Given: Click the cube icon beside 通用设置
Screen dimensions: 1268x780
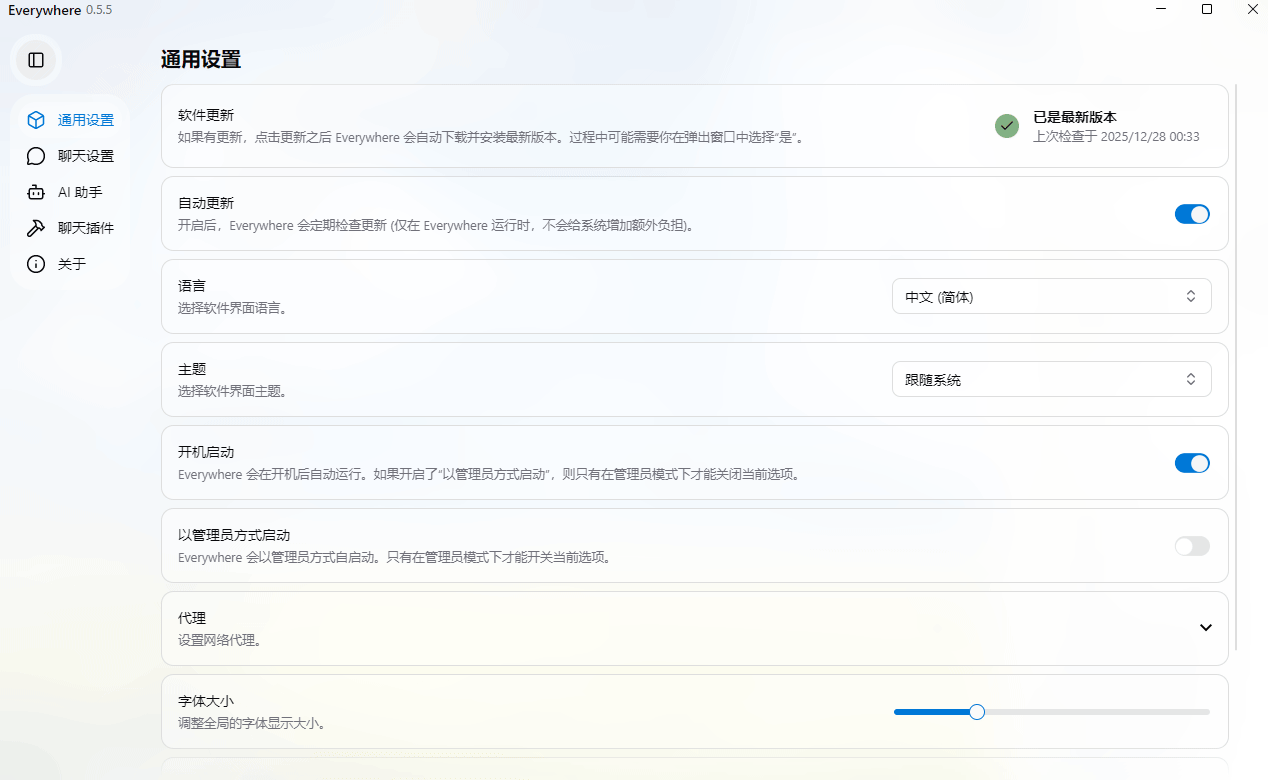Looking at the screenshot, I should (x=36, y=120).
